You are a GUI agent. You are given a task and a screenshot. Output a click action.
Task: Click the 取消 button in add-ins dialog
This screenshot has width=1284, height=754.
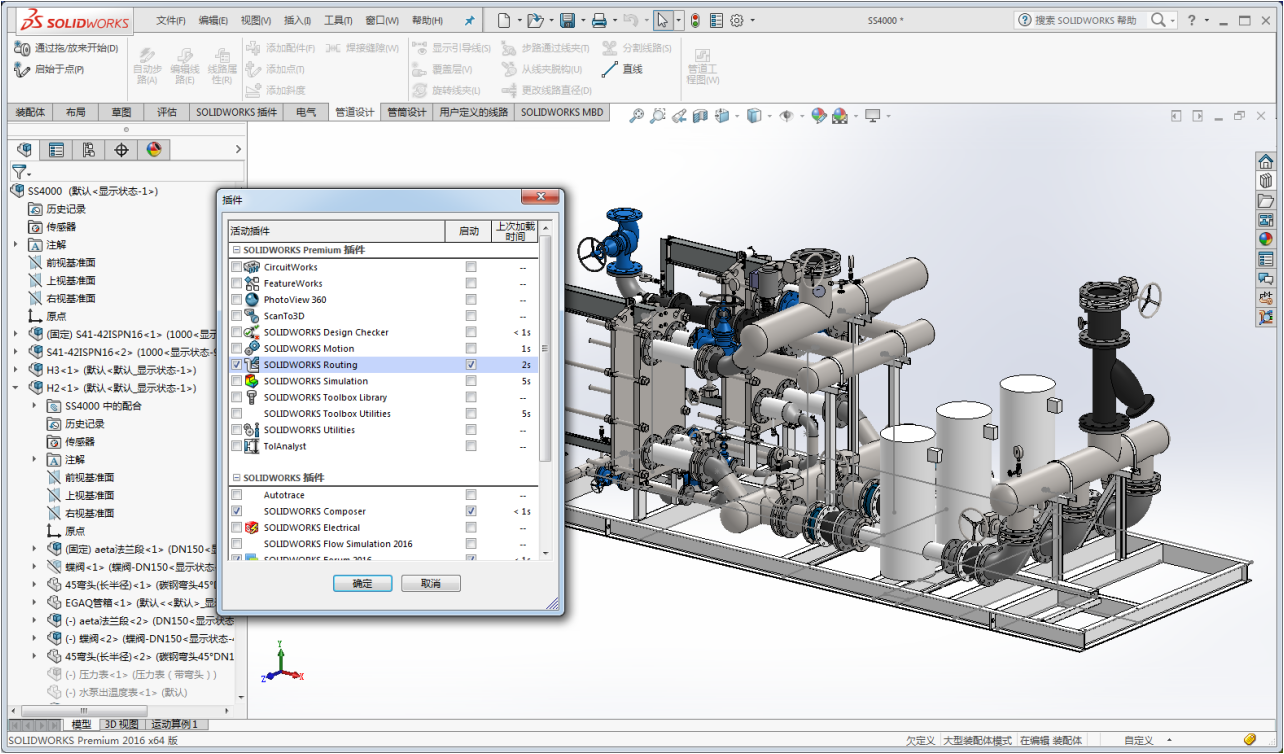(x=431, y=583)
